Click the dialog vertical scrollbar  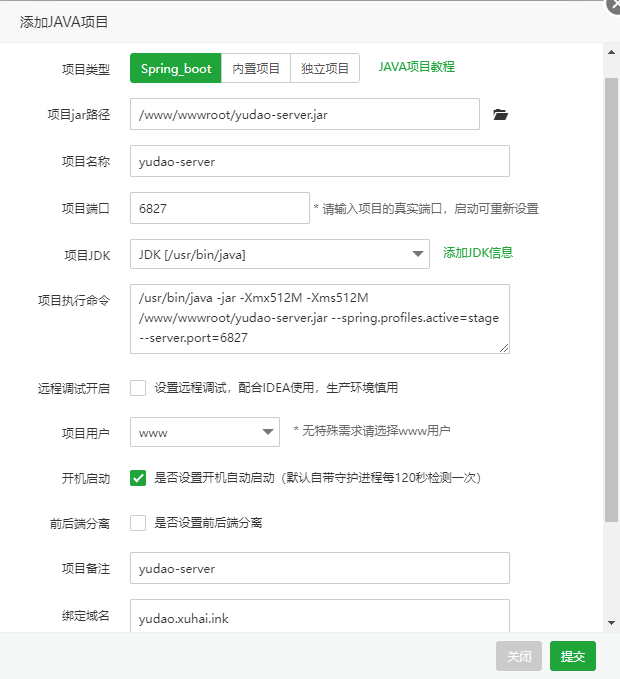(x=611, y=300)
